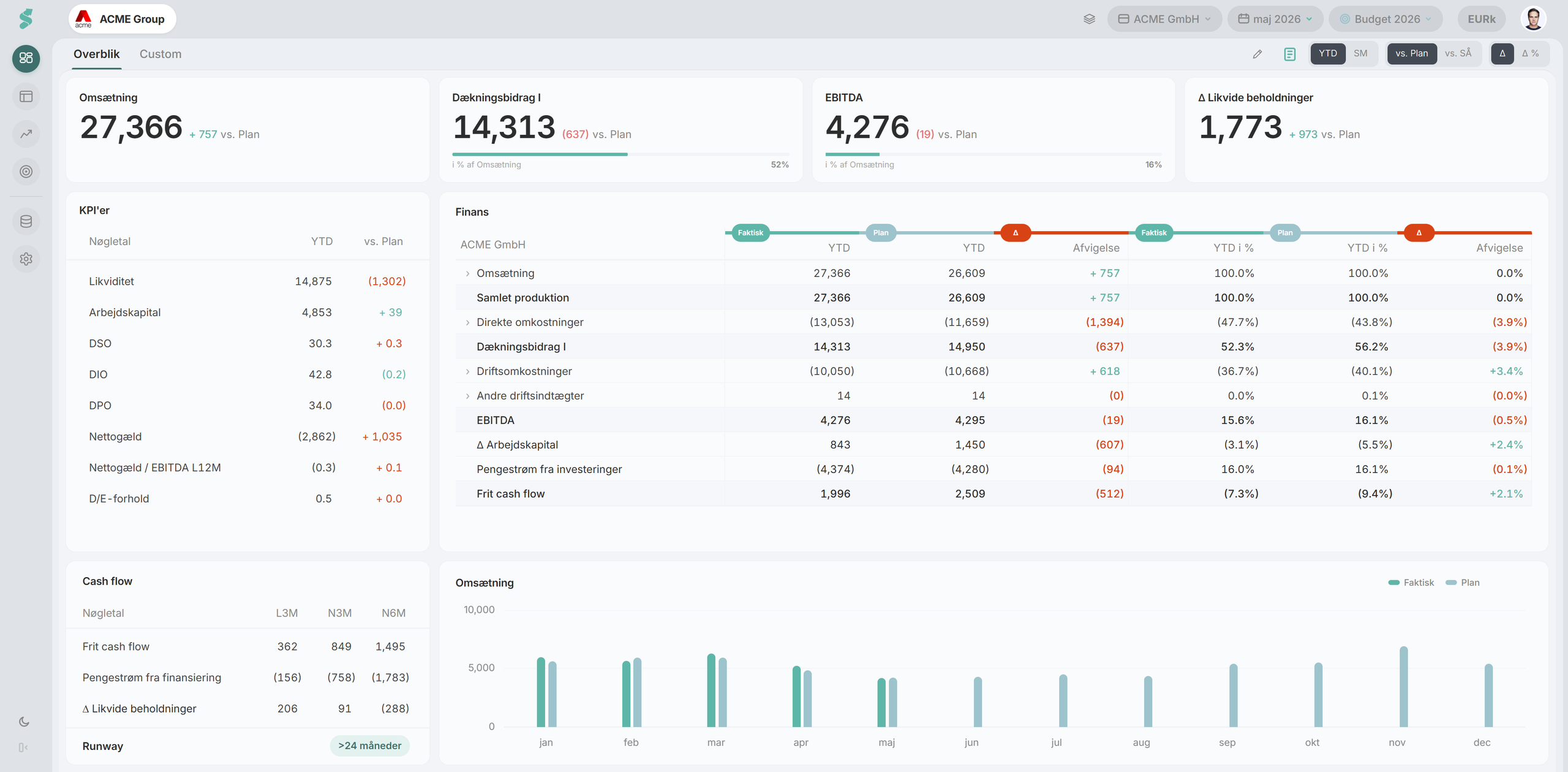The height and width of the screenshot is (772, 1568).
Task: Expand the Direkte omkostninger row
Action: click(x=467, y=322)
